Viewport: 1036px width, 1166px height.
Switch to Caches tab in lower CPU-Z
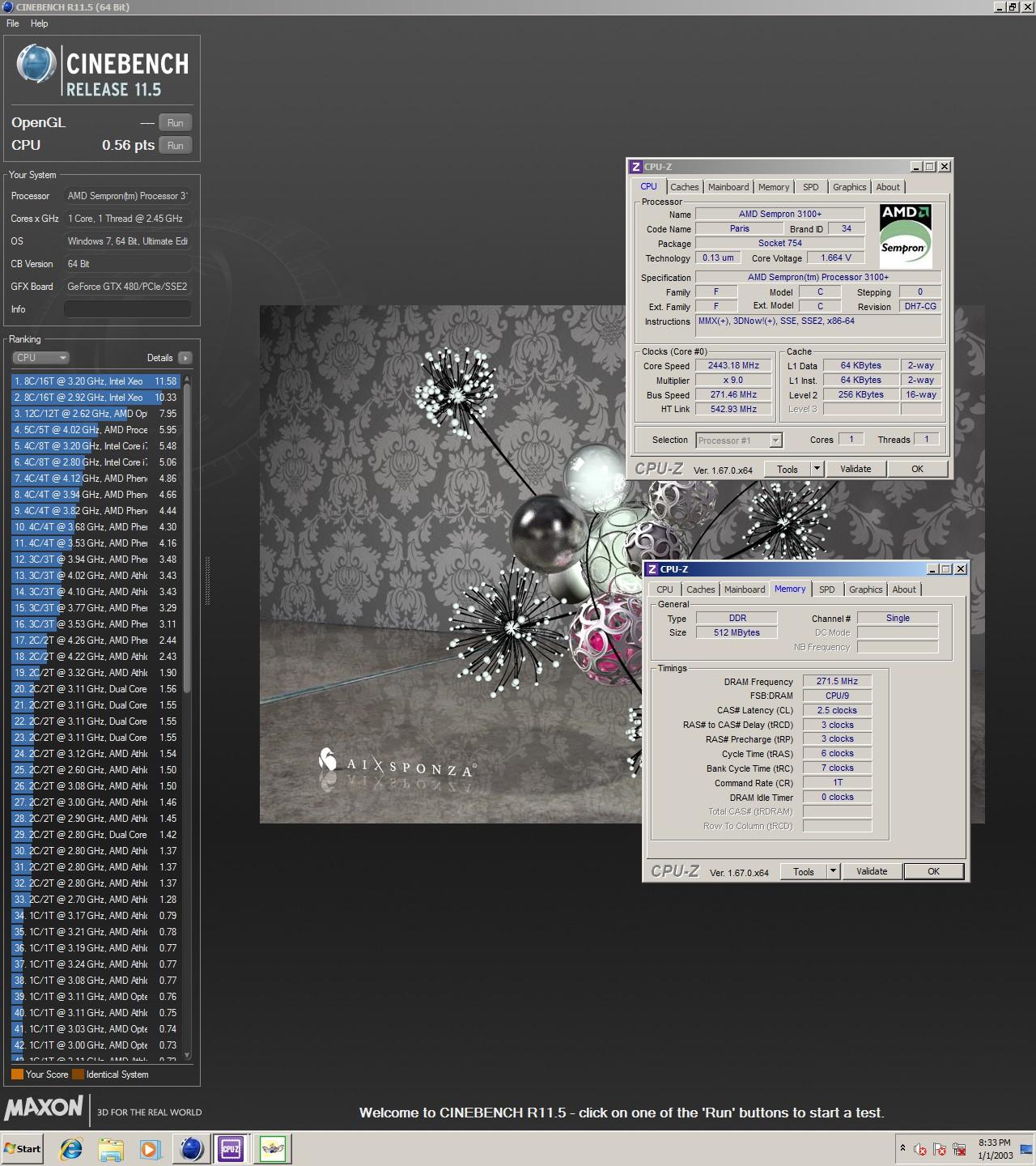(700, 589)
